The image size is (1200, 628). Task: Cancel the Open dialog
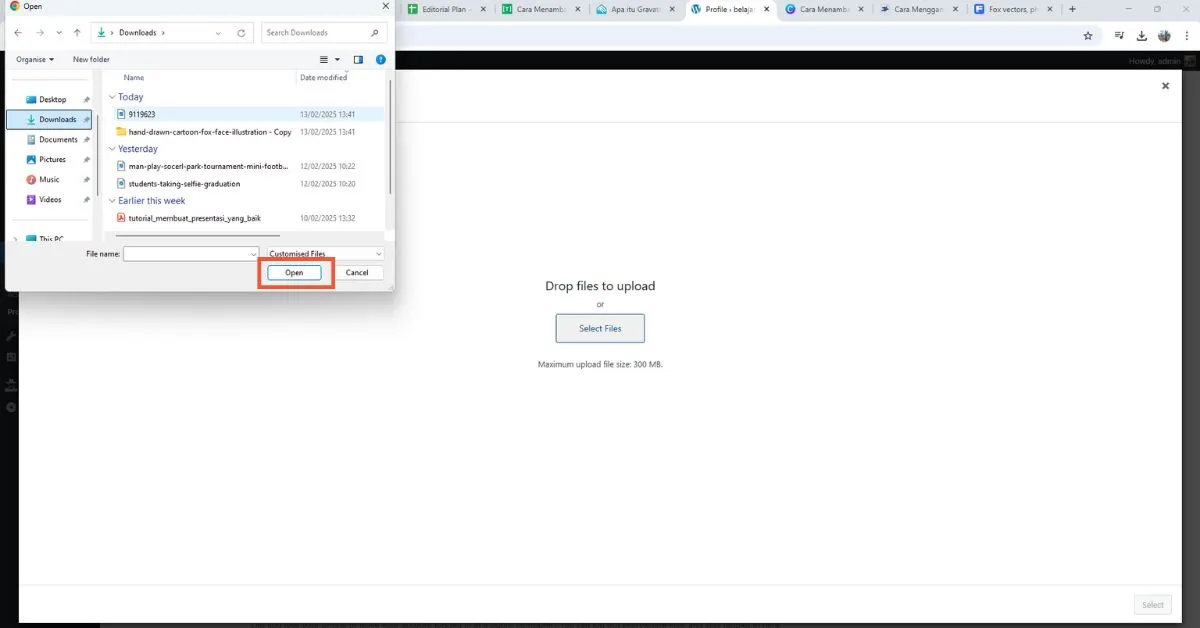pos(358,272)
